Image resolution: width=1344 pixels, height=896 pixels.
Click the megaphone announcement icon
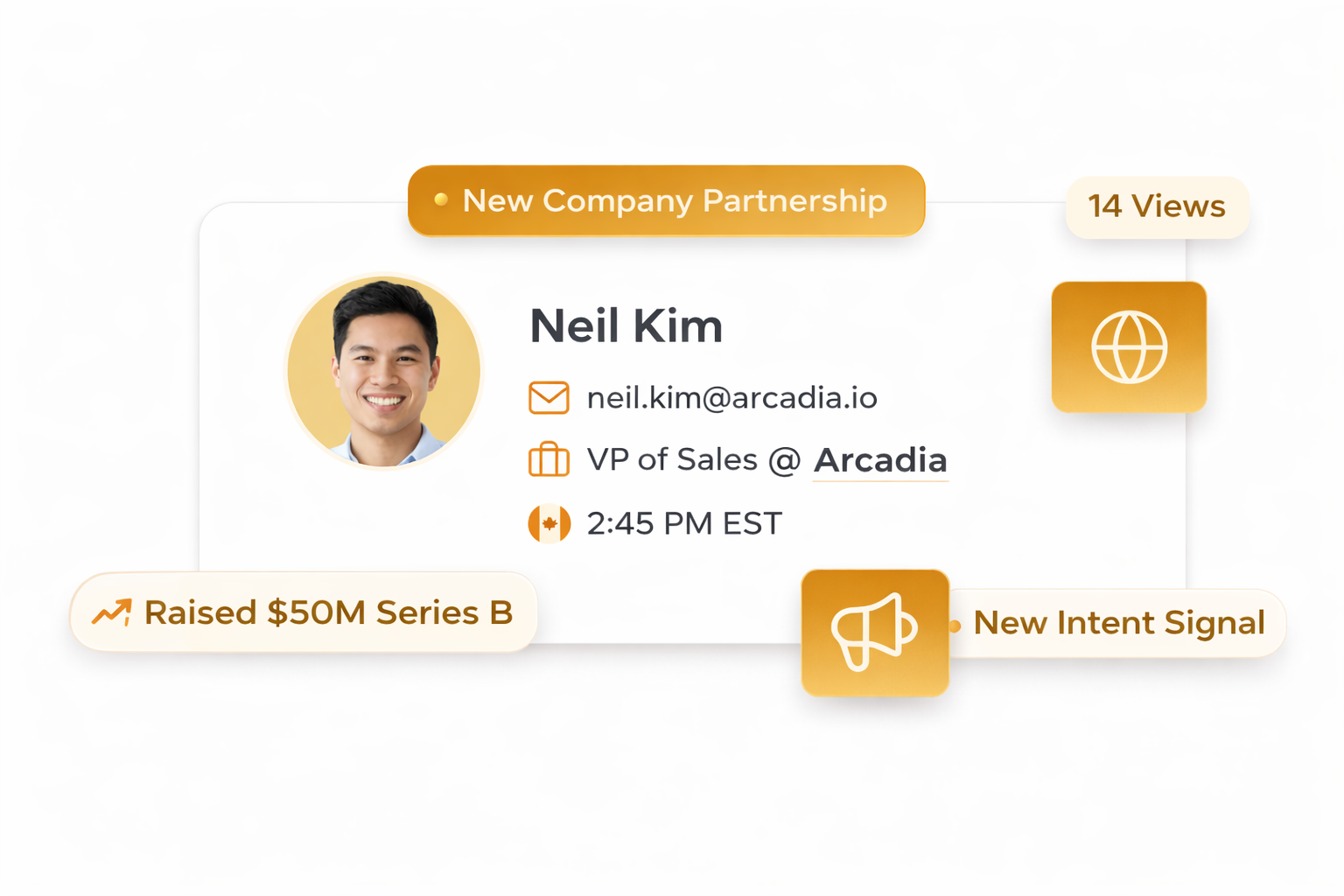[875, 633]
